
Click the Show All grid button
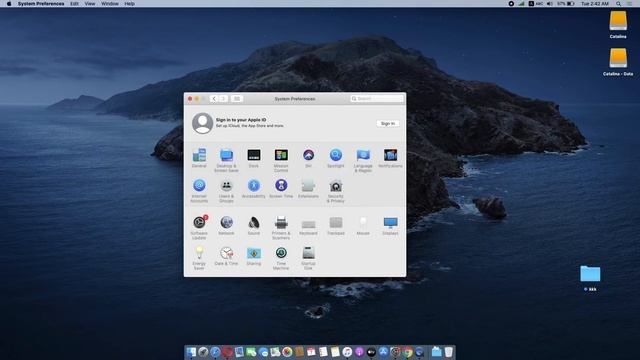[x=237, y=99]
